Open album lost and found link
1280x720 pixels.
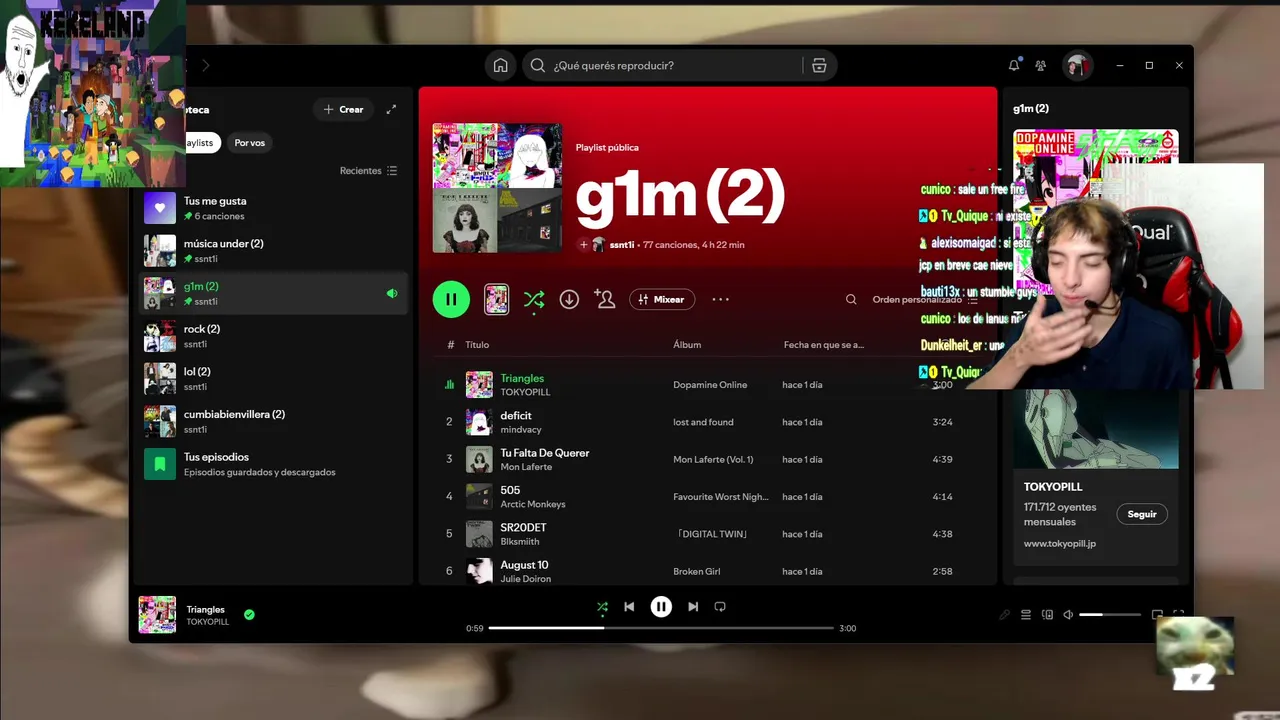[x=703, y=422]
